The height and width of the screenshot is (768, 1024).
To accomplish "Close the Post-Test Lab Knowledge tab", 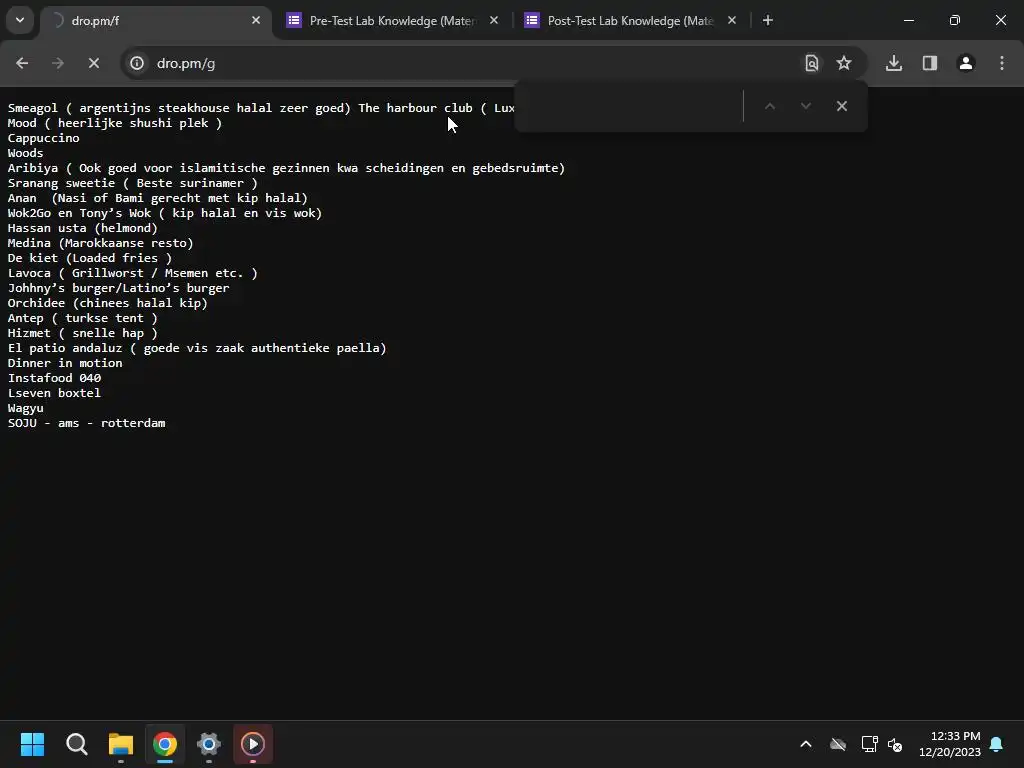I will [732, 20].
